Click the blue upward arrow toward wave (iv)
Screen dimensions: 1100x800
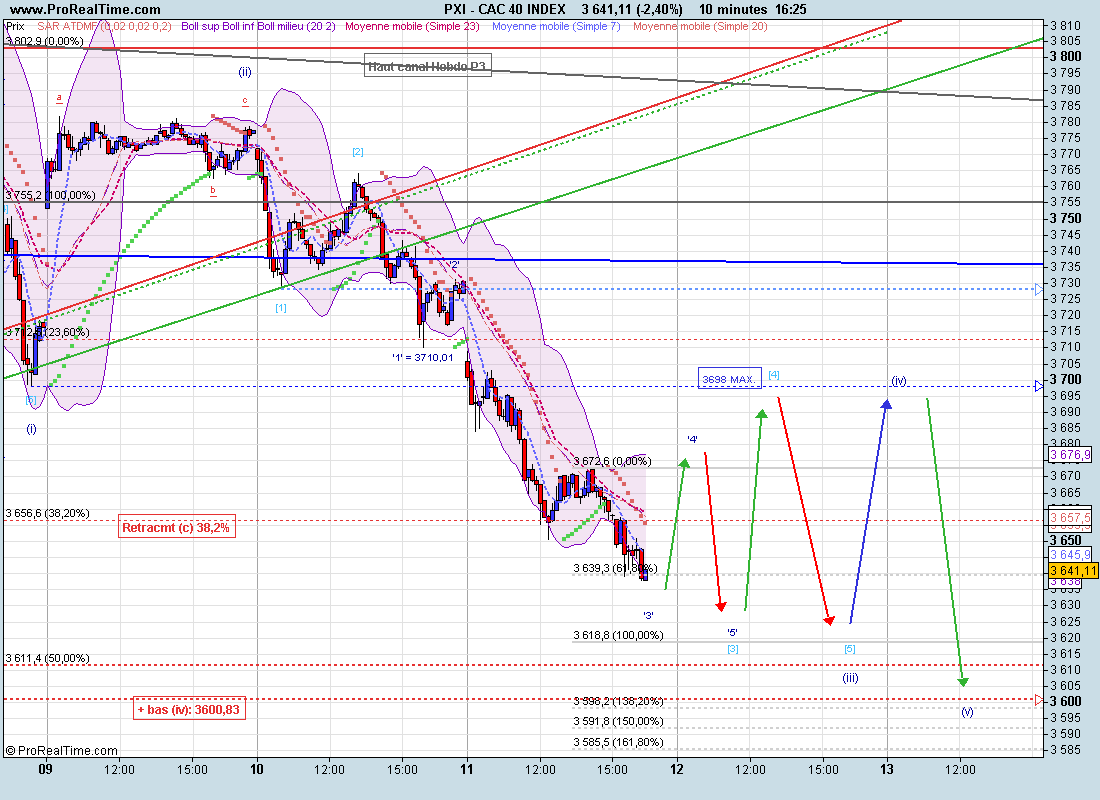[868, 510]
